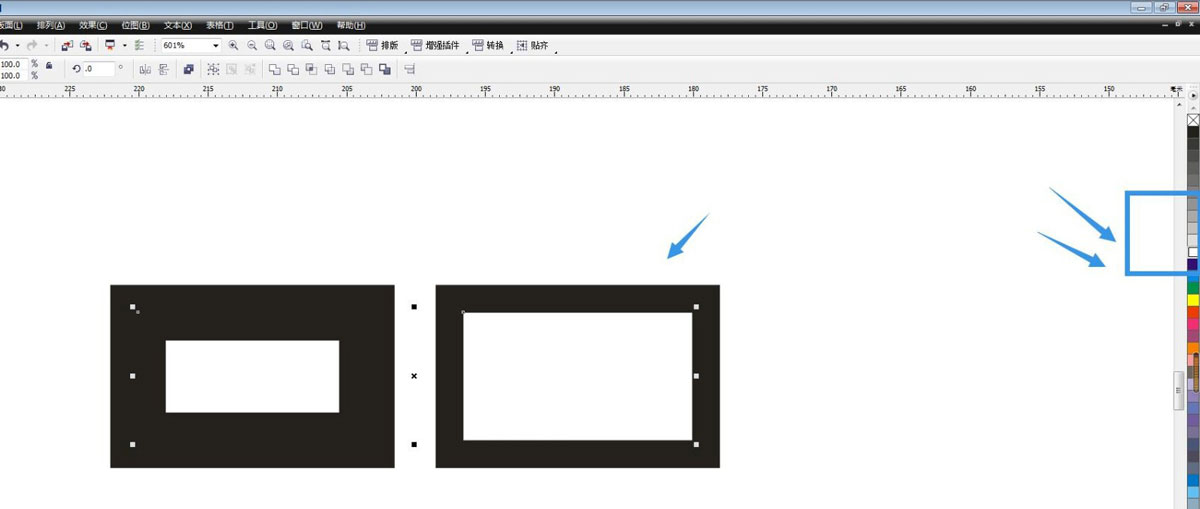The image size is (1200, 509).
Task: Click the Weld shapes icon
Action: tap(275, 69)
